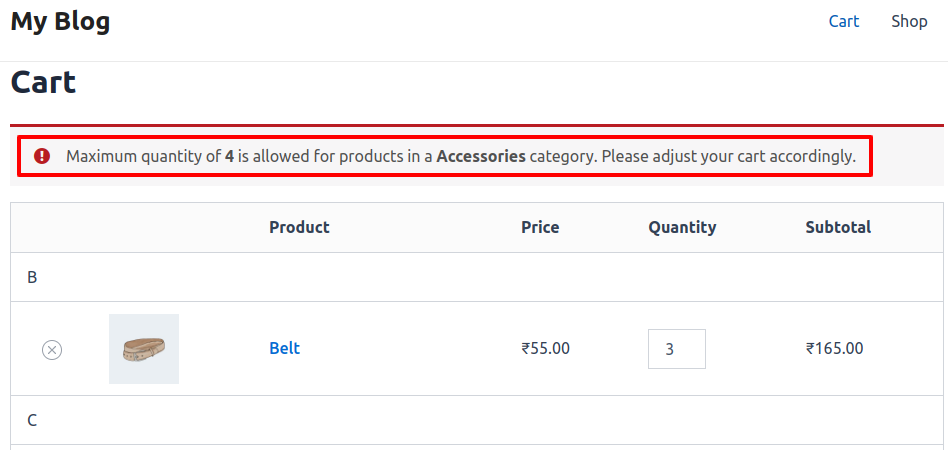Click the Belt subtotal ₹165.00
Viewport: 948px width, 450px height.
(x=834, y=349)
